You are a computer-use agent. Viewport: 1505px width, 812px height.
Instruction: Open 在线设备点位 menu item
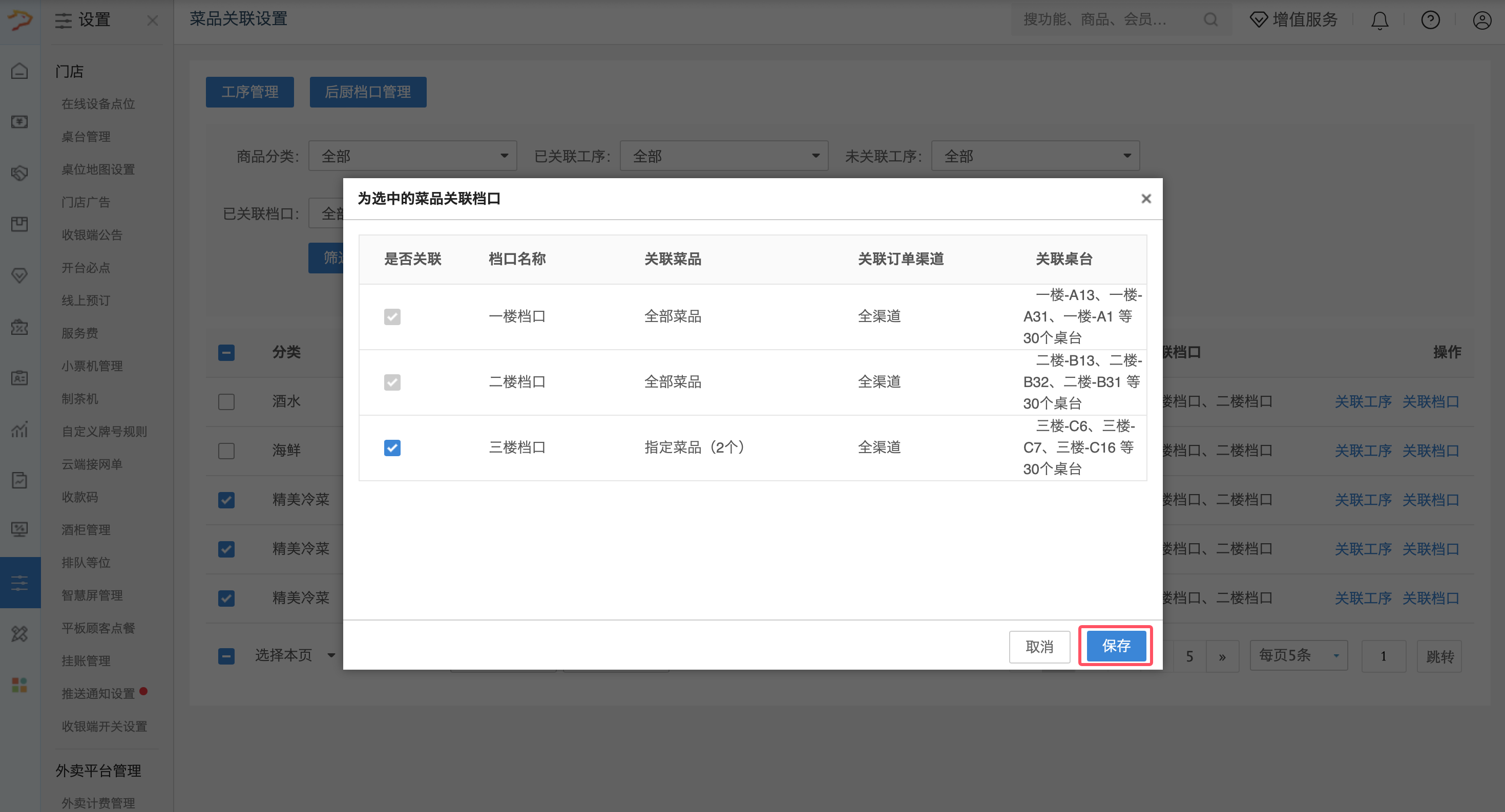pyautogui.click(x=98, y=104)
